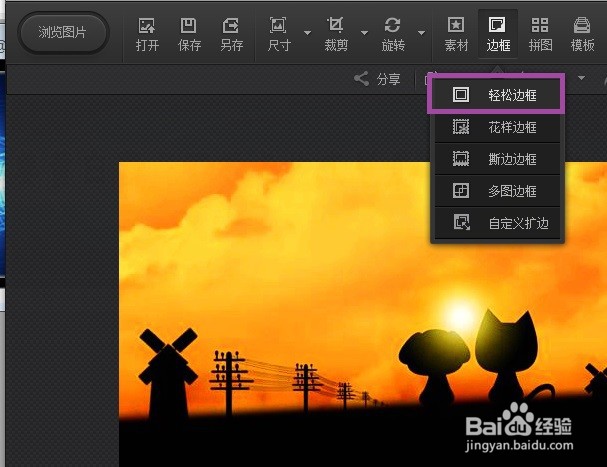This screenshot has height=467, width=607.
Task: Click the 浏览图片 browse pictures button
Action: coord(63,33)
